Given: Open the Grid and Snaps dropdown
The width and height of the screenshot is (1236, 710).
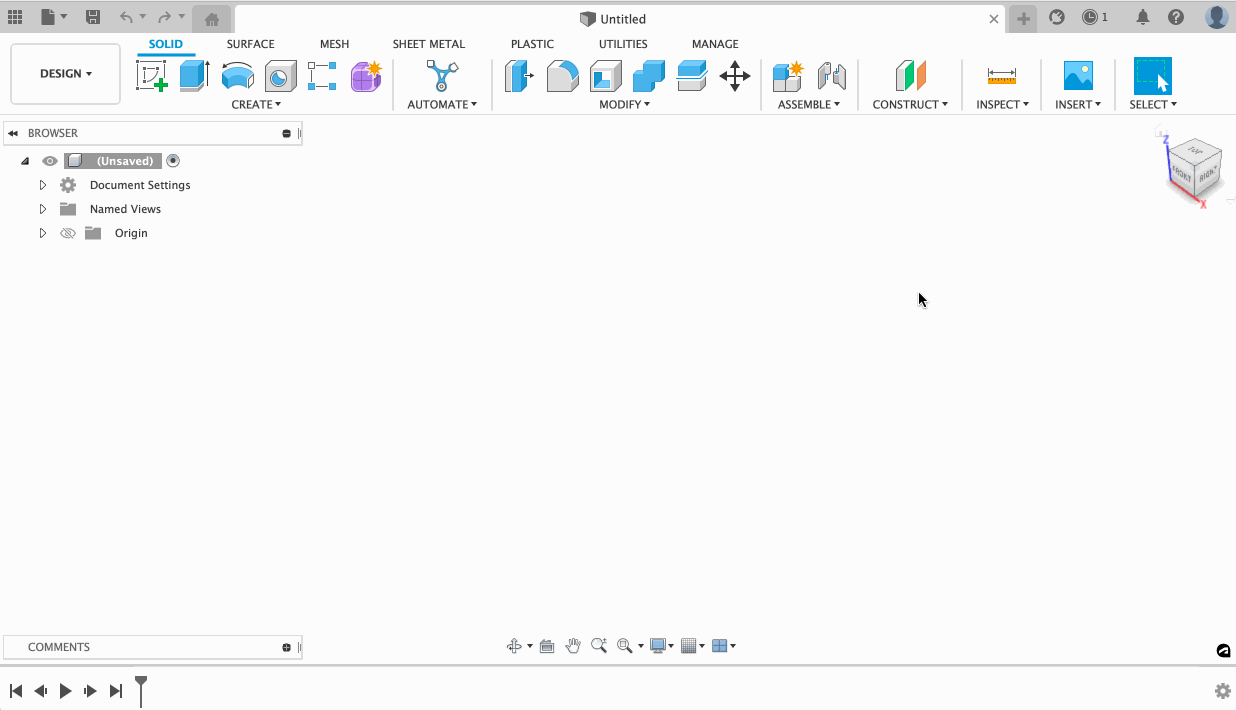Looking at the screenshot, I should point(692,646).
